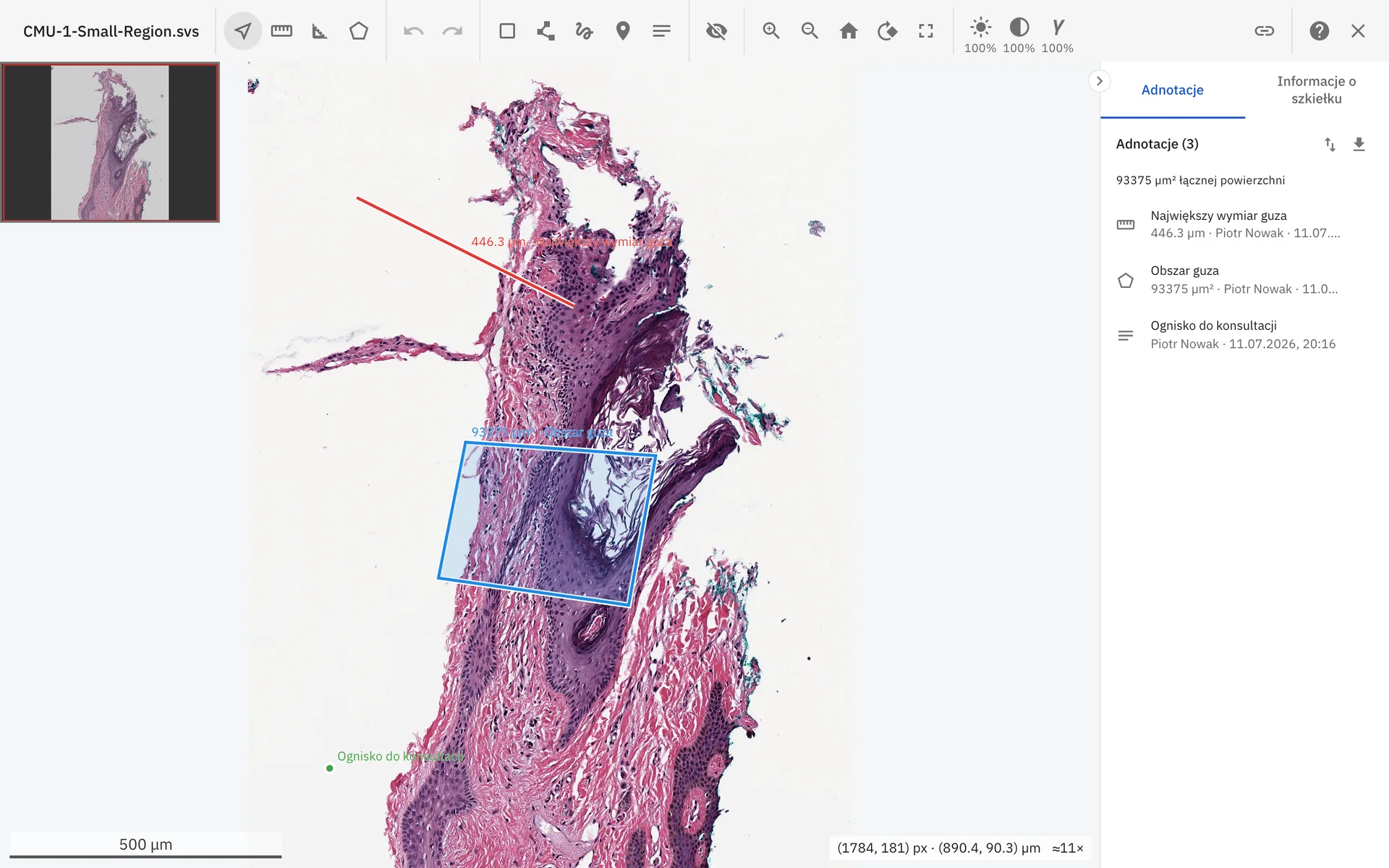This screenshot has width=1389, height=868.
Task: Download annotations export
Action: 1359,145
